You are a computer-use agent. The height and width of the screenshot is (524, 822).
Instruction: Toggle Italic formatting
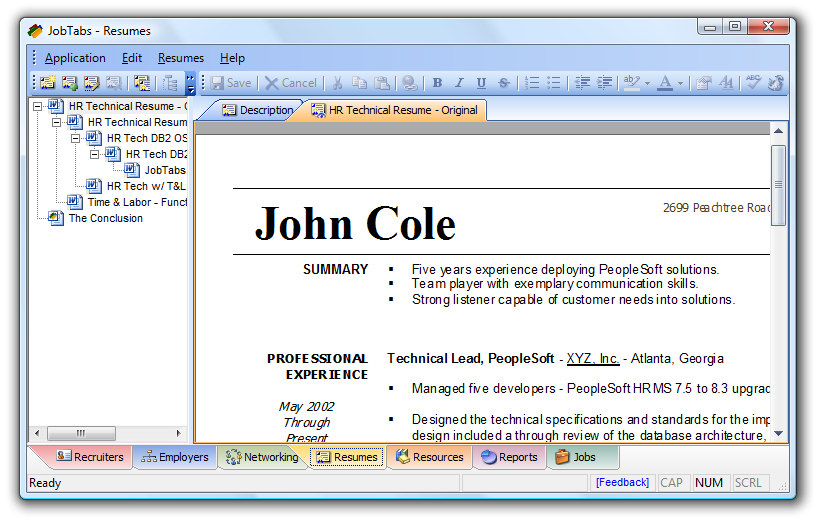tap(459, 83)
